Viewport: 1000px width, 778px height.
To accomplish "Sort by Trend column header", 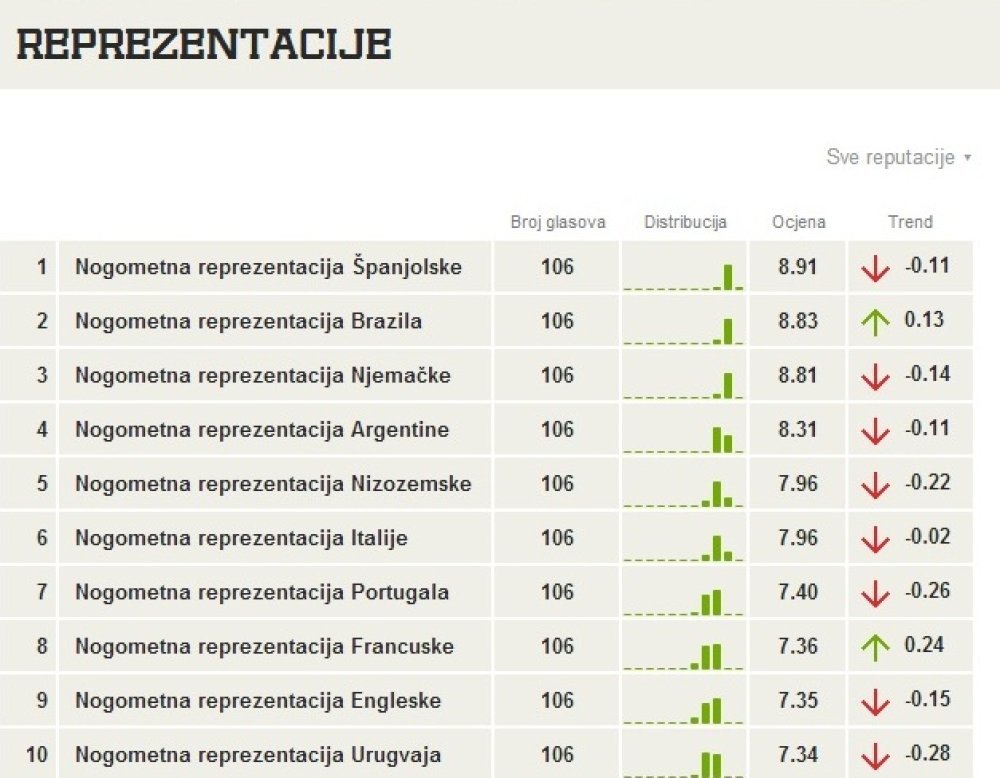I will click(910, 222).
